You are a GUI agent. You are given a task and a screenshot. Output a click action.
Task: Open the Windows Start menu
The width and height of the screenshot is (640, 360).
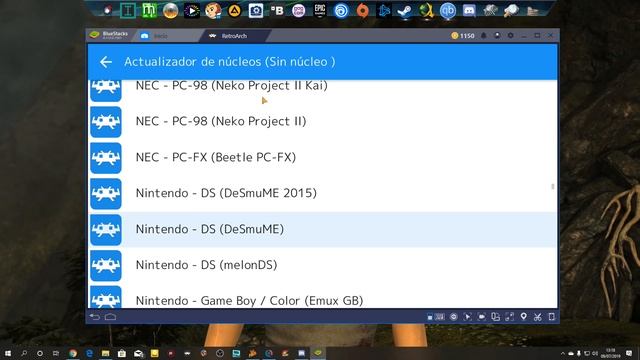click(x=8, y=353)
